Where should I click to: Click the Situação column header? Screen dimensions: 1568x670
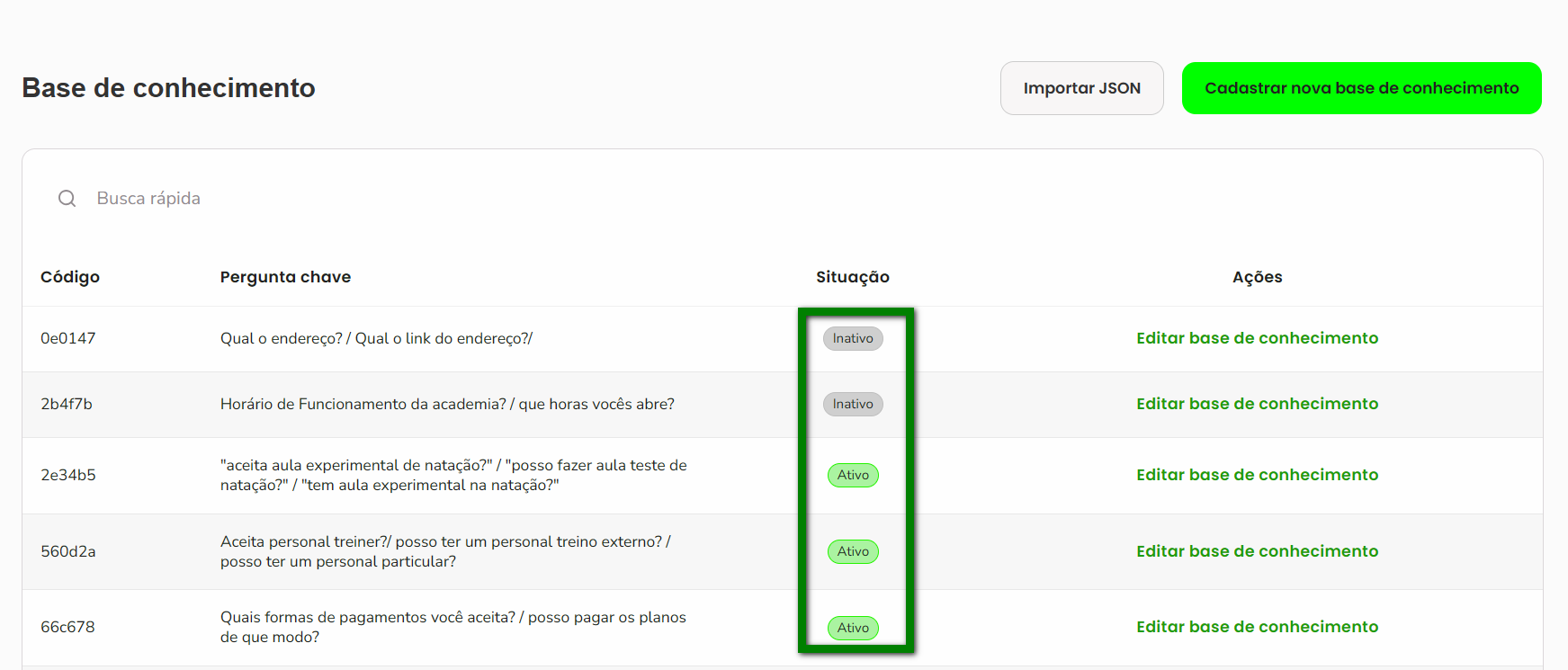click(x=852, y=277)
